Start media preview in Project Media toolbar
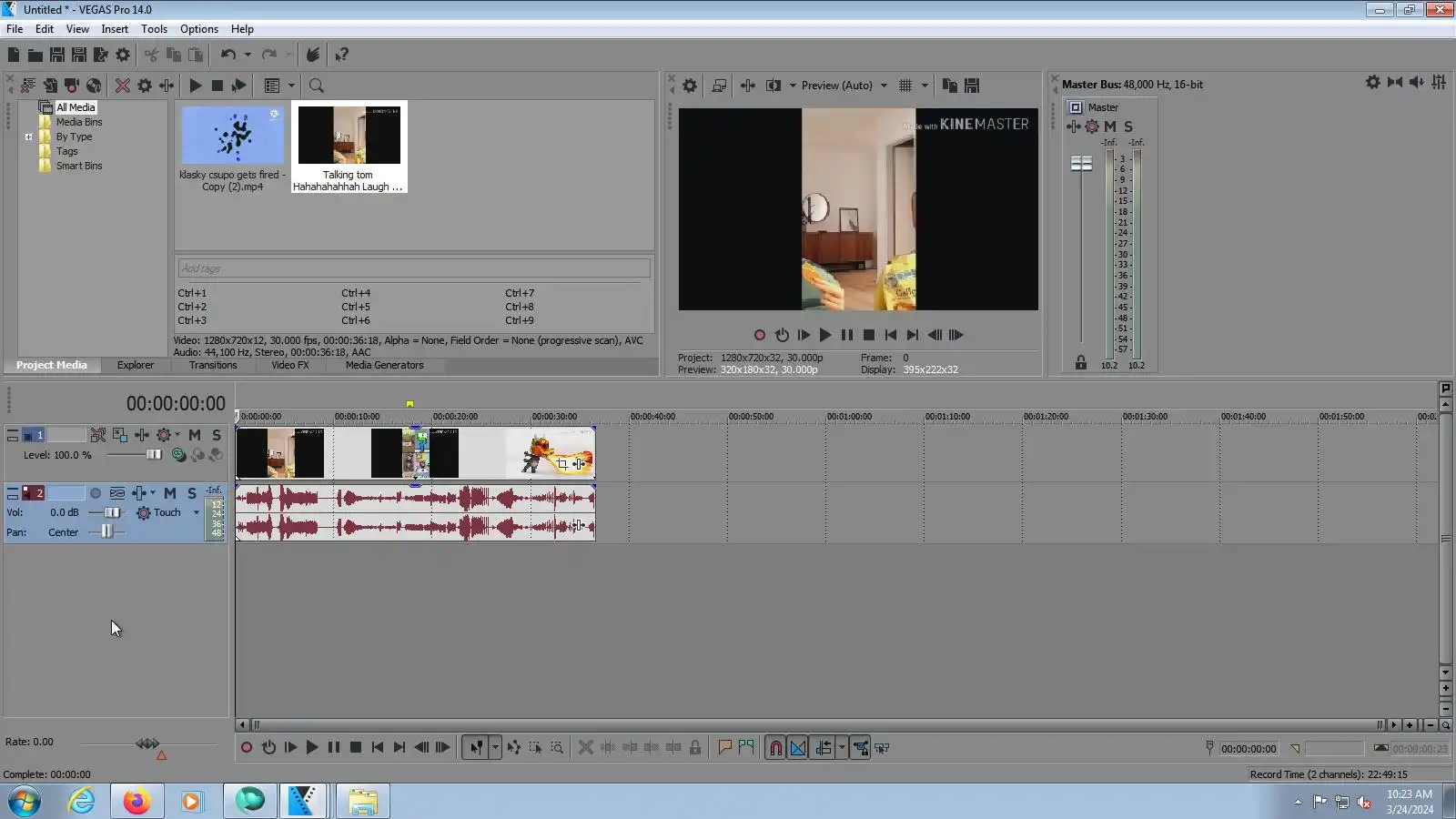The image size is (1456, 819). coord(196,86)
